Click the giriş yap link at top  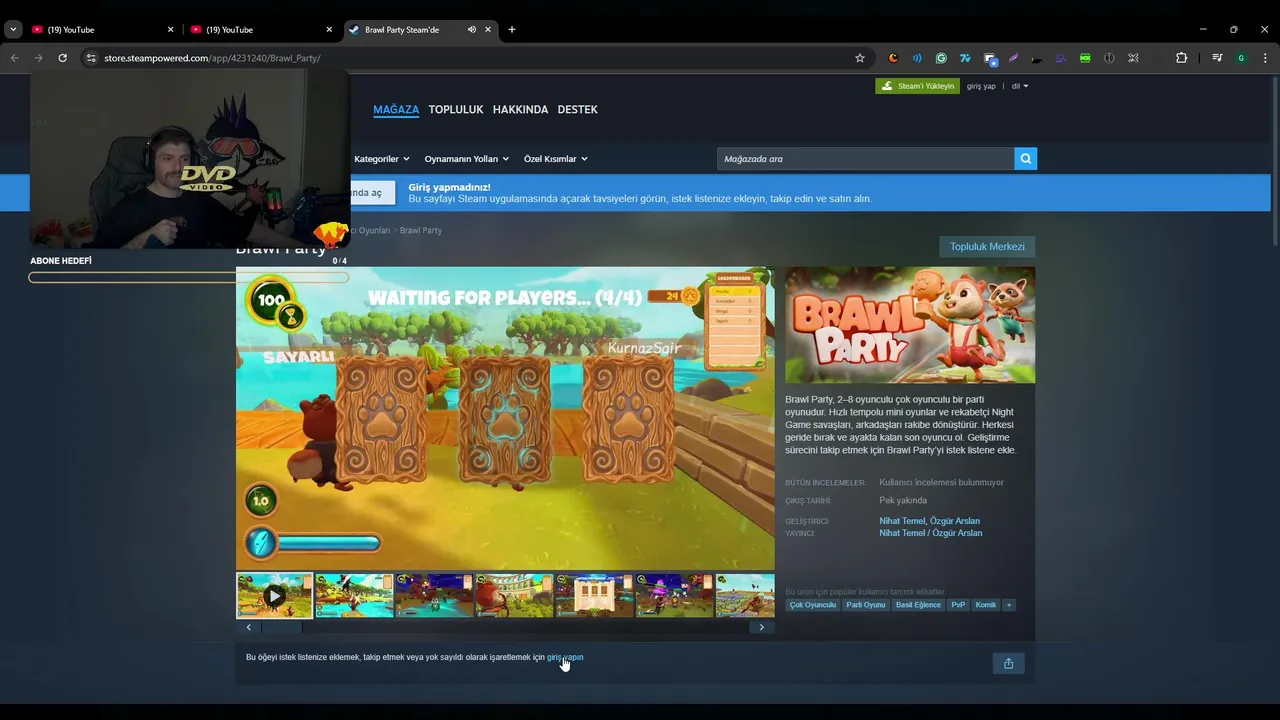[x=981, y=86]
